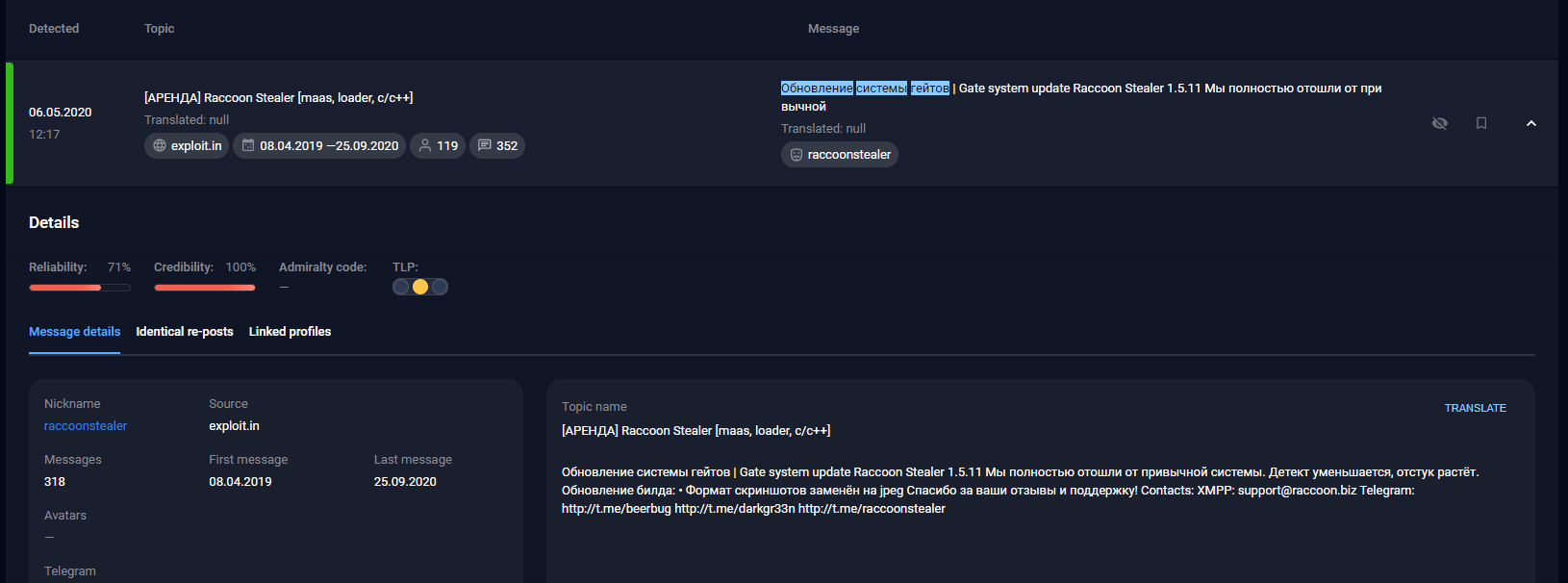Click the user icon beside 119
Image resolution: width=1568 pixels, height=583 pixels.
click(x=425, y=146)
